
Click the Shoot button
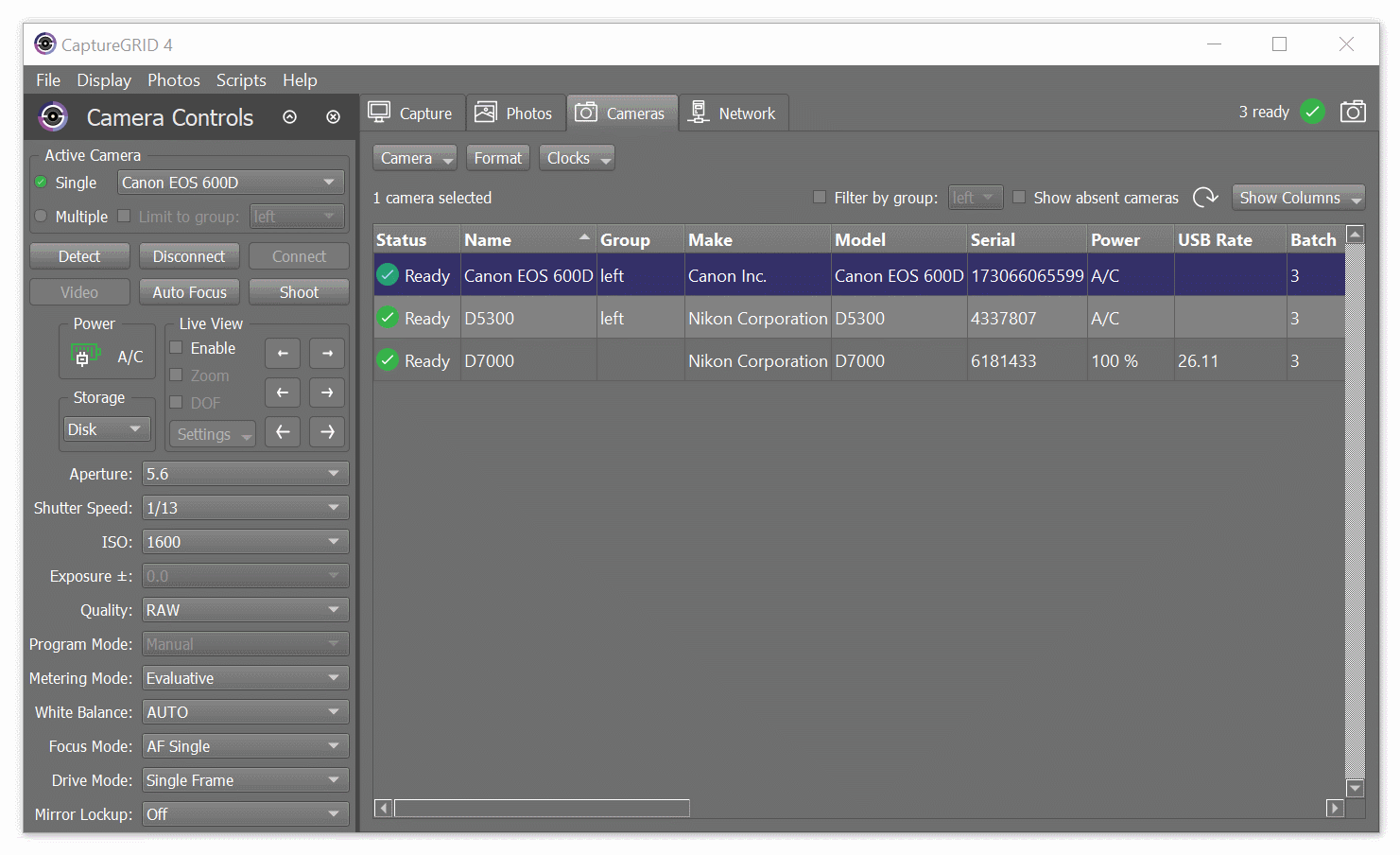[299, 292]
